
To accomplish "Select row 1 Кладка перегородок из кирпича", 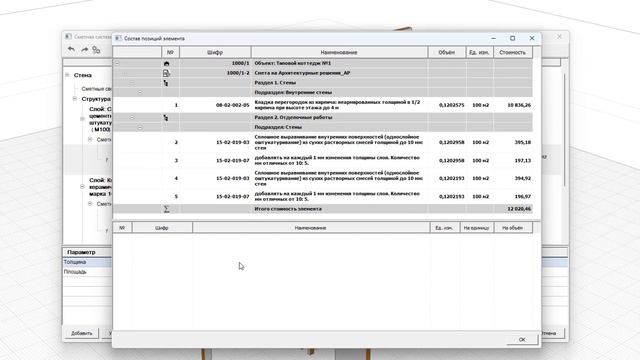I will pyautogui.click(x=322, y=105).
